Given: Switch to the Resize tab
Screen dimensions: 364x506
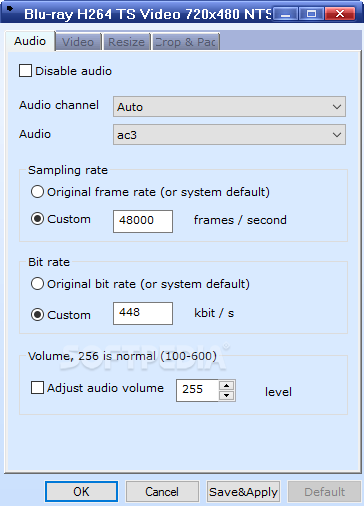Looking at the screenshot, I should 127,42.
